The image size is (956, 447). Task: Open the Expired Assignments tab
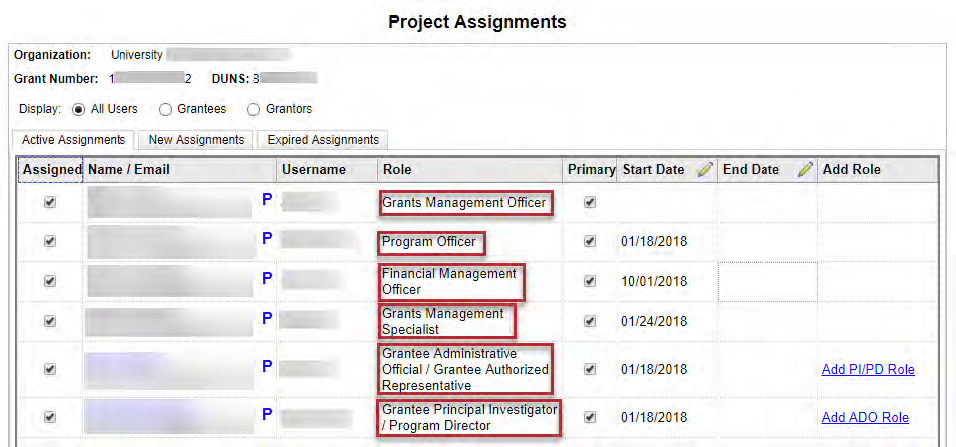point(323,140)
